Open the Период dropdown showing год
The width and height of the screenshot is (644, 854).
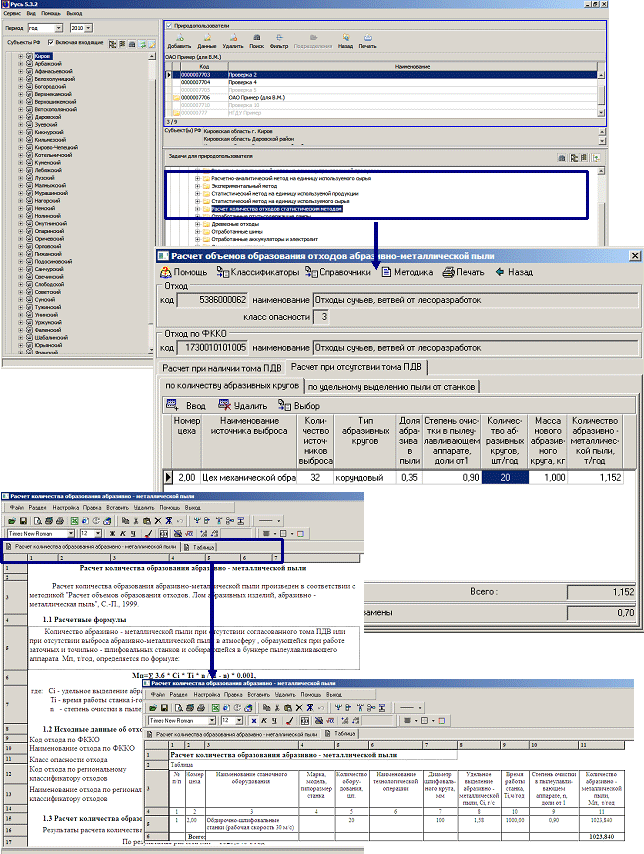point(61,29)
